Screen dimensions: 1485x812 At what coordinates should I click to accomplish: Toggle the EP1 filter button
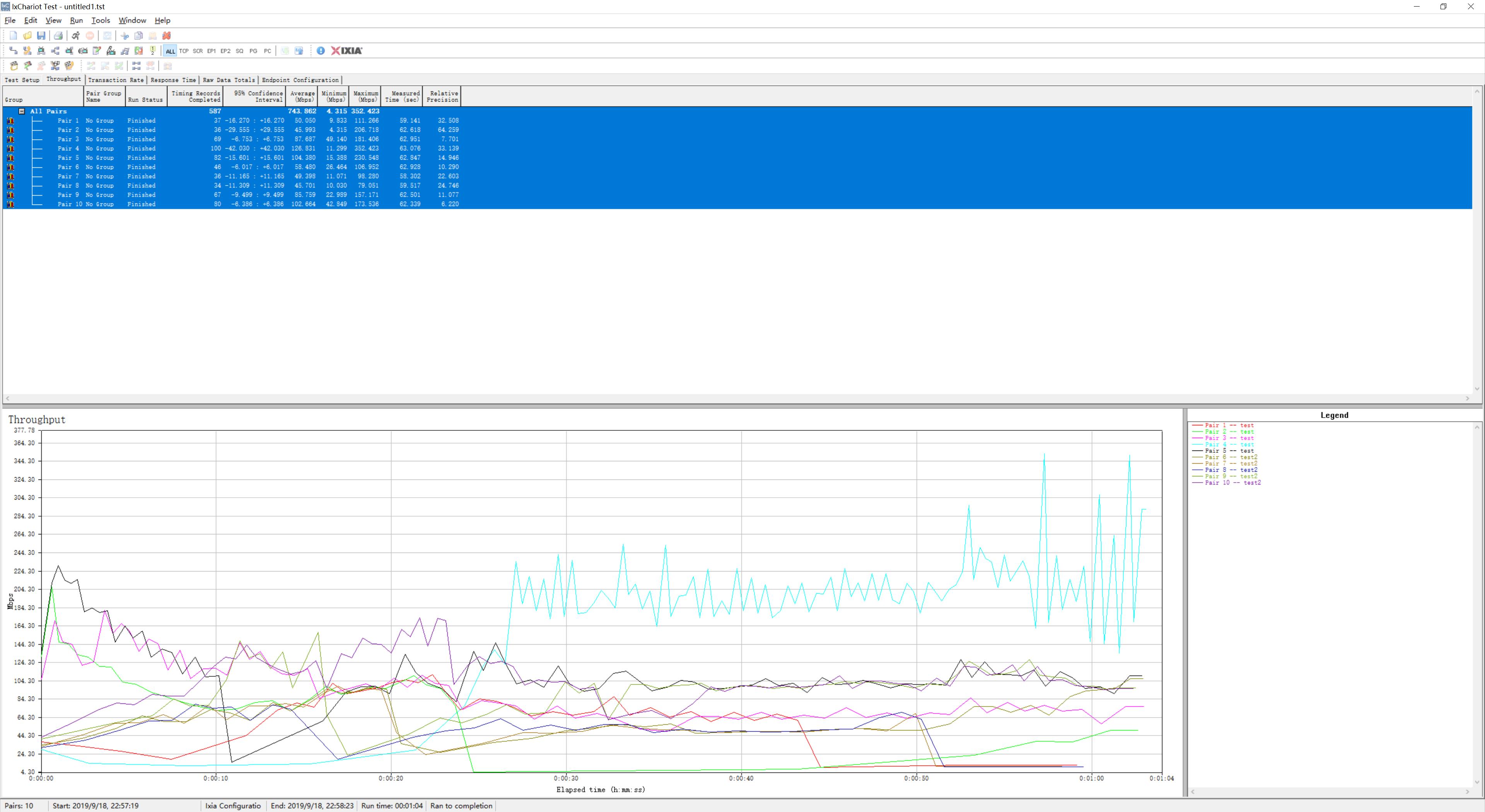pyautogui.click(x=212, y=51)
